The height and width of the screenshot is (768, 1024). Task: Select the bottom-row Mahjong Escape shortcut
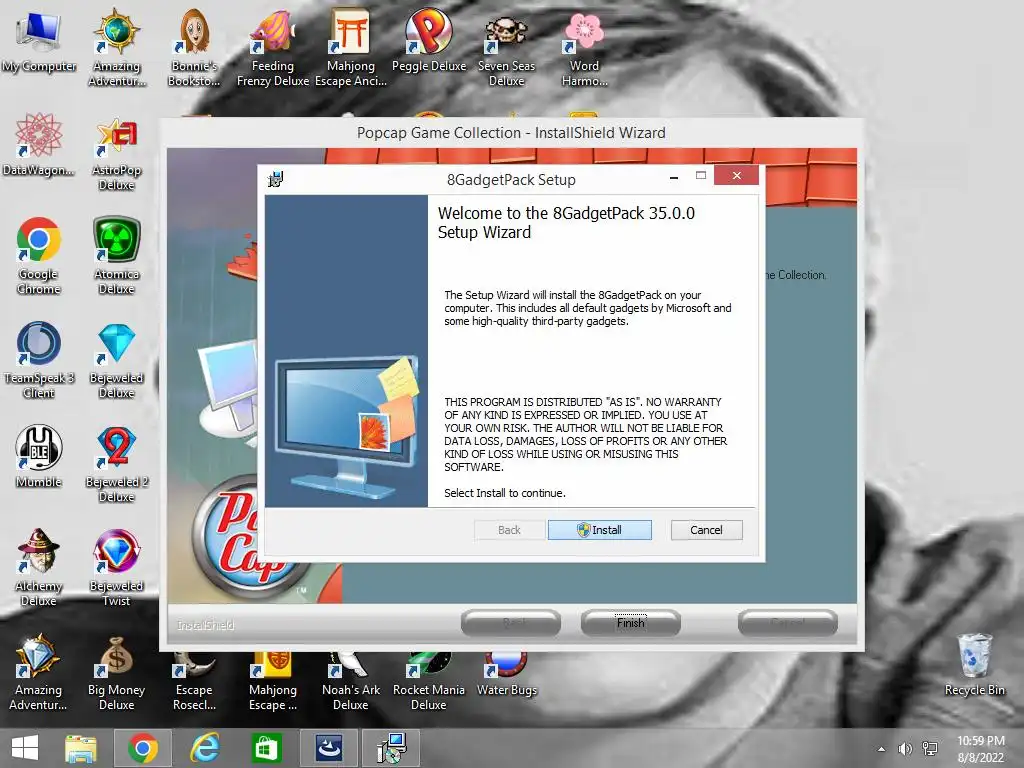tap(272, 680)
